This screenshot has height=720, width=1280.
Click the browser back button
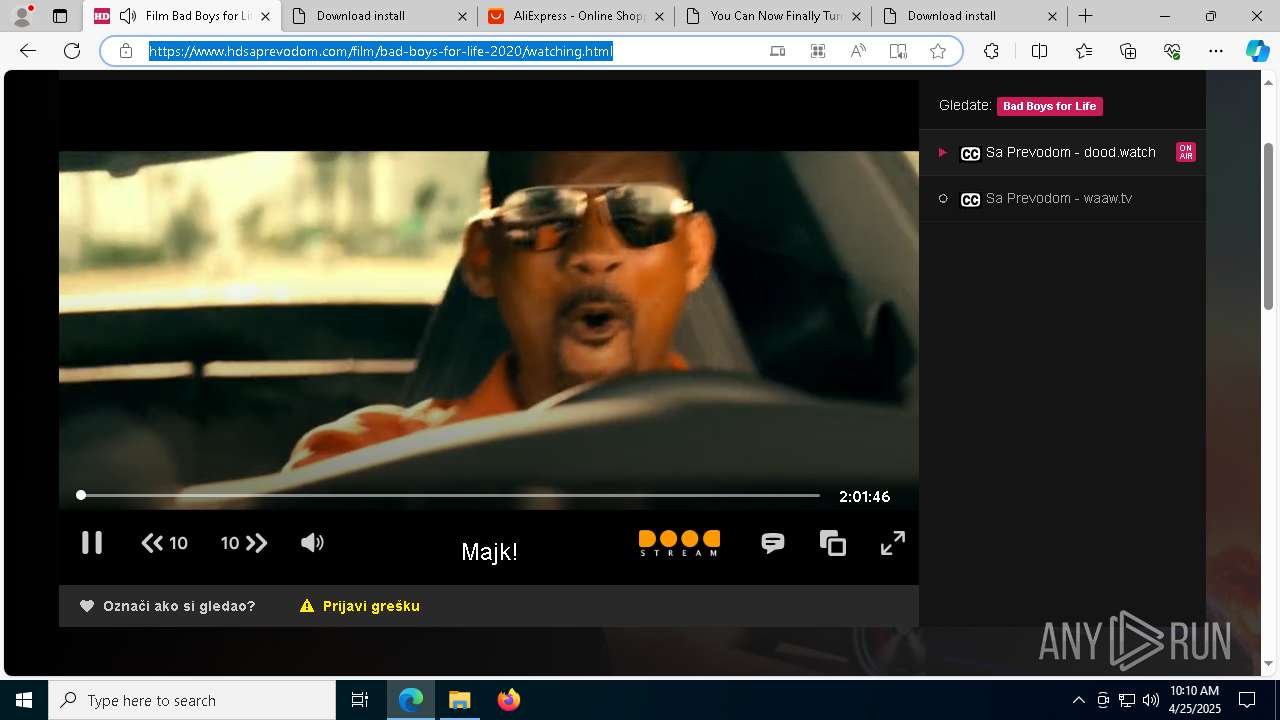point(28,51)
